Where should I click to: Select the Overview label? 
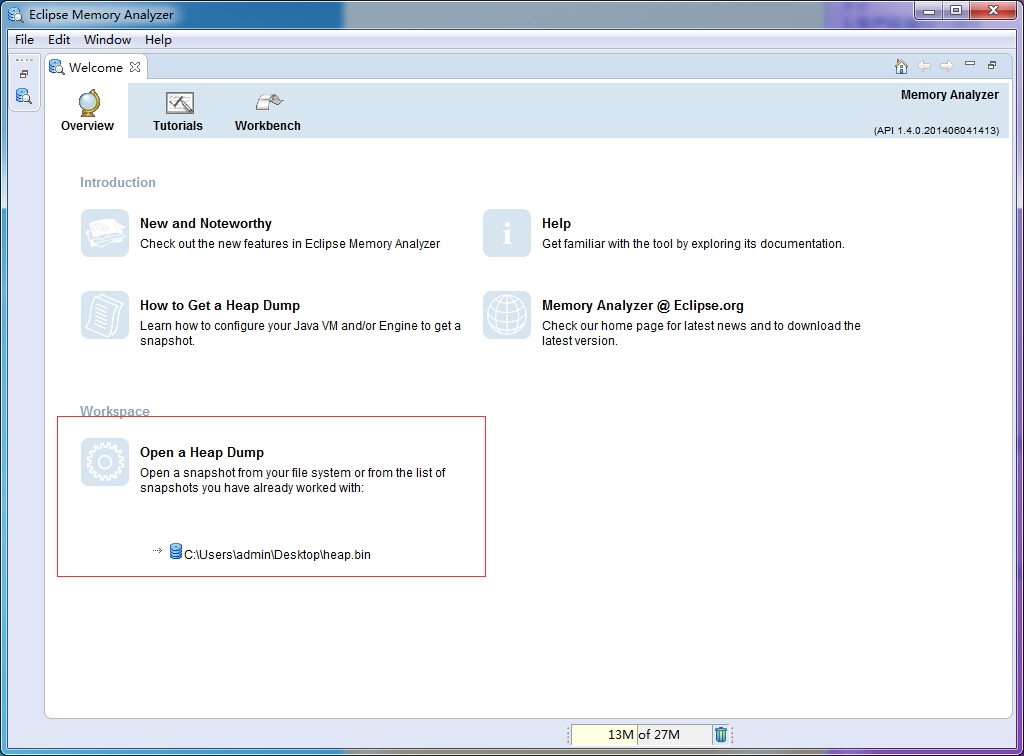[x=88, y=125]
